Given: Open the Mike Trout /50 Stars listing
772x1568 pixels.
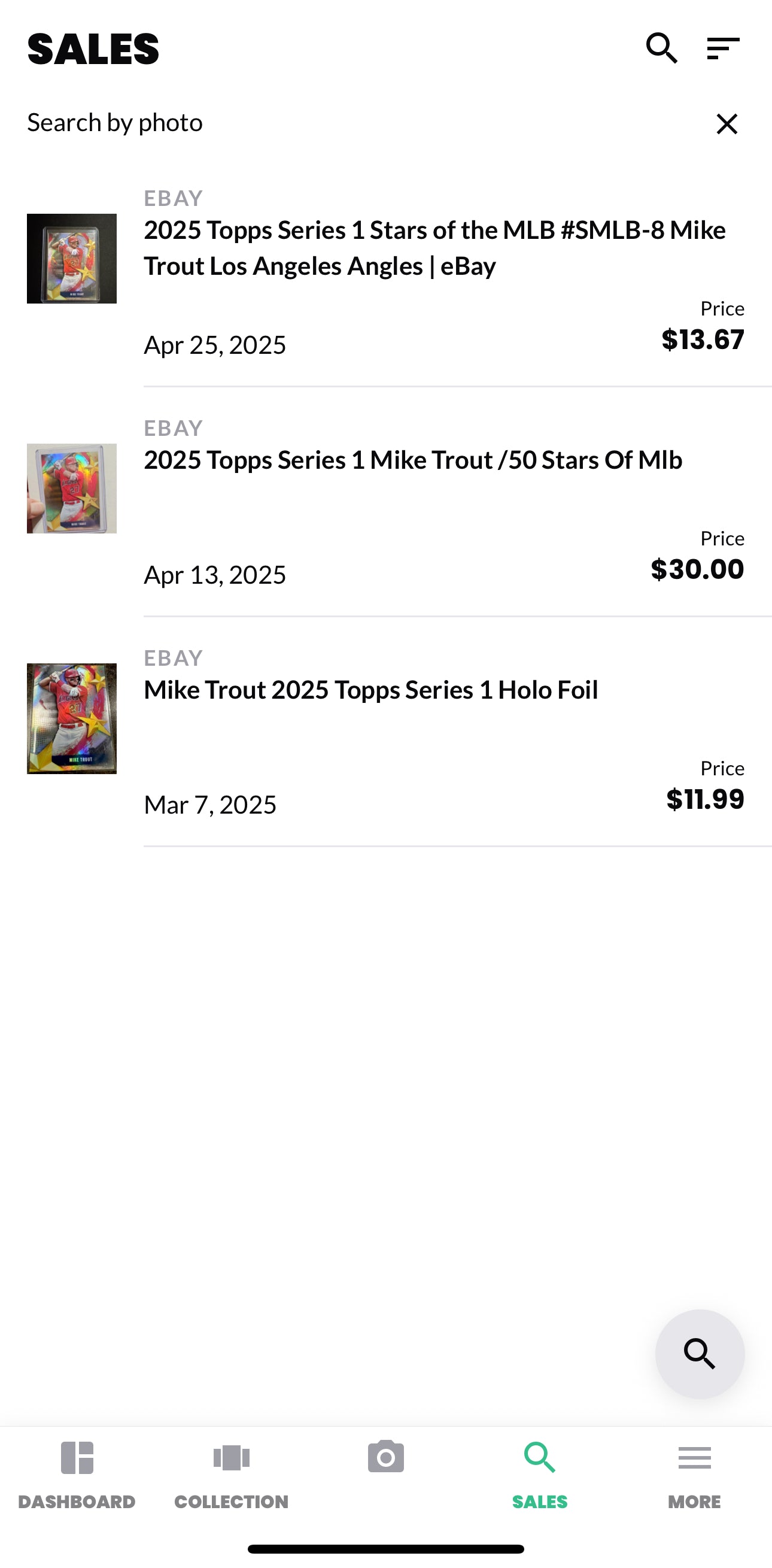Looking at the screenshot, I should (412, 460).
